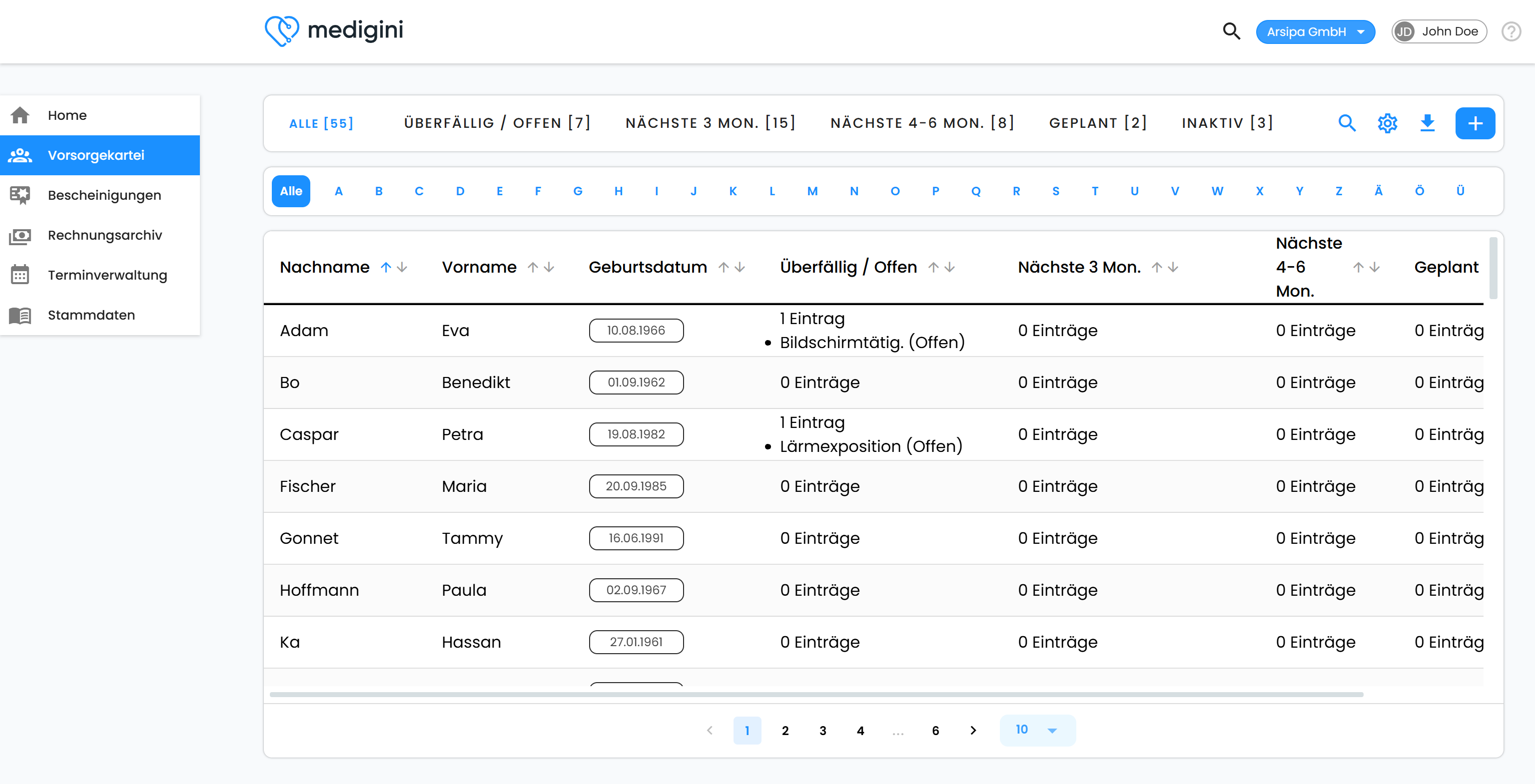
Task: Open rows-per-page dropdown showing 10
Action: click(x=1037, y=730)
